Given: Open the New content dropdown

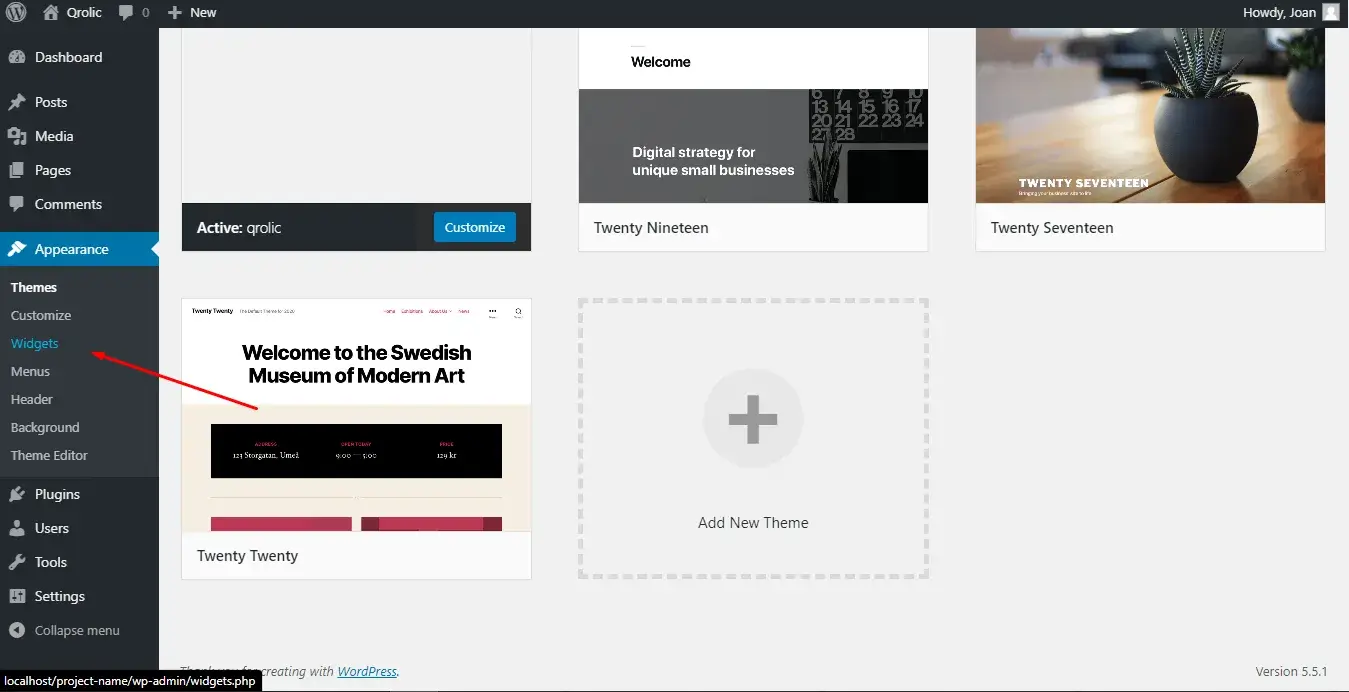Looking at the screenshot, I should (x=192, y=13).
